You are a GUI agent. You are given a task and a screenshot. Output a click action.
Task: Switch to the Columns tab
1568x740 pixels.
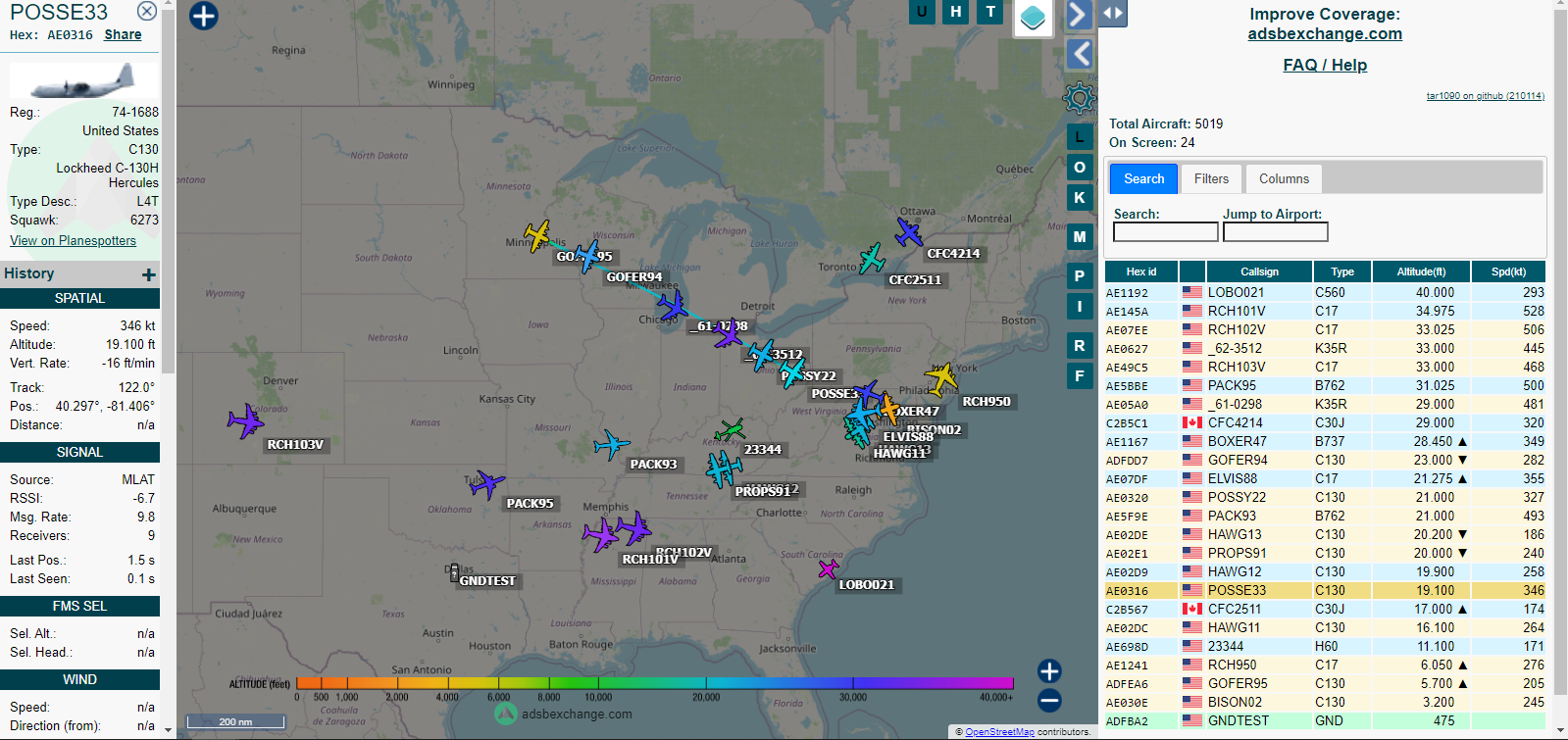click(1284, 178)
